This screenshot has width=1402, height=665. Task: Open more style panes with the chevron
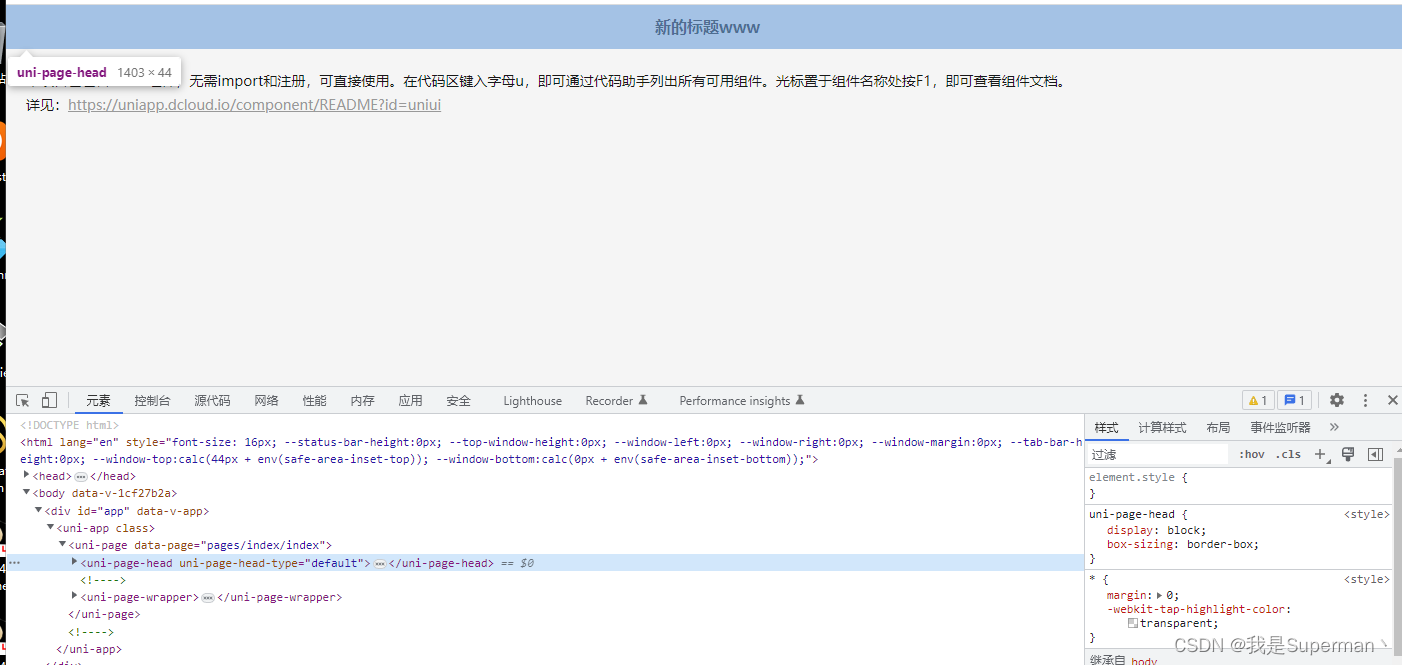tap(1334, 427)
